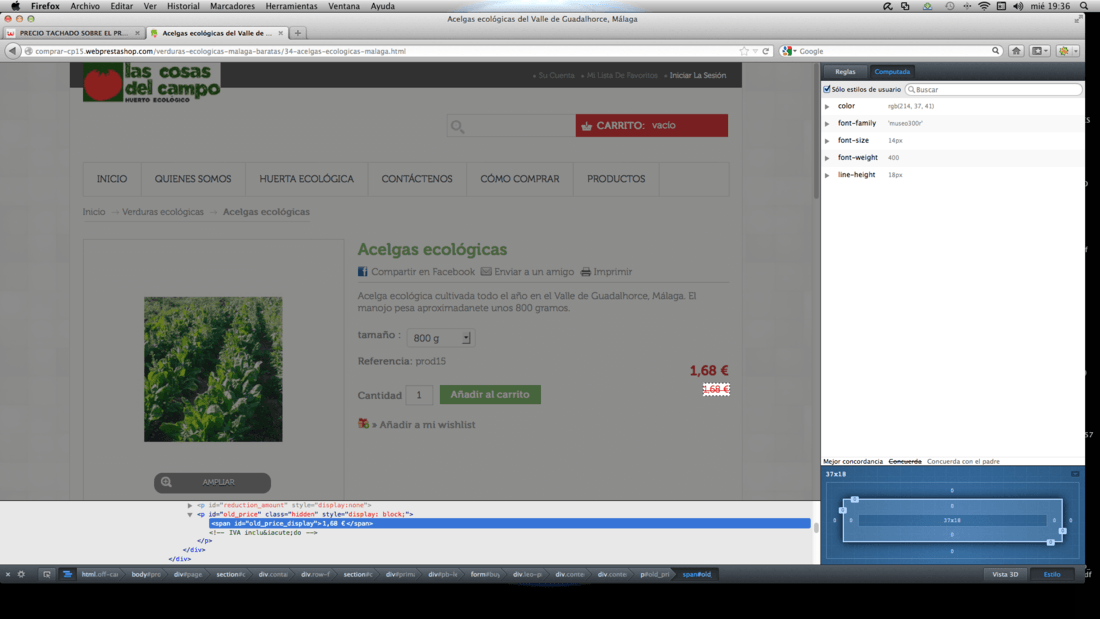1100x619 pixels.
Task: Click the envelope send-to-friend icon
Action: click(485, 272)
